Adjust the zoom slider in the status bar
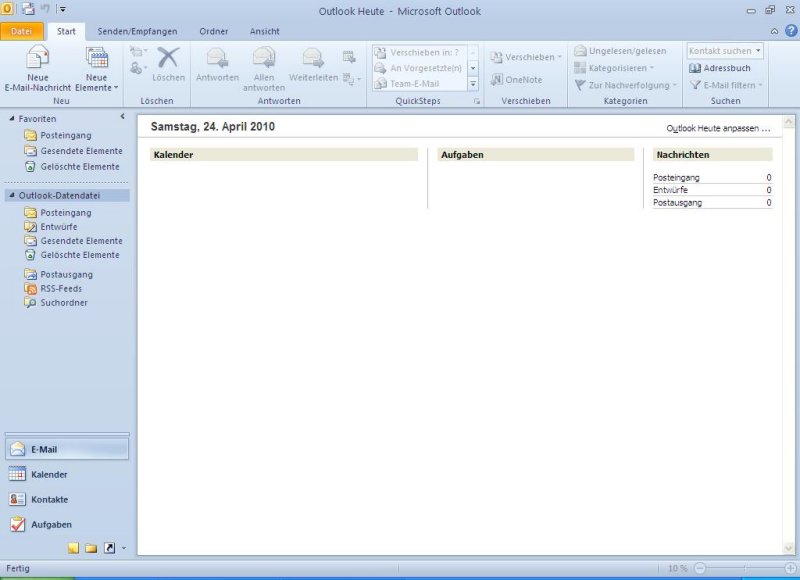The image size is (800, 580). pyautogui.click(x=744, y=568)
